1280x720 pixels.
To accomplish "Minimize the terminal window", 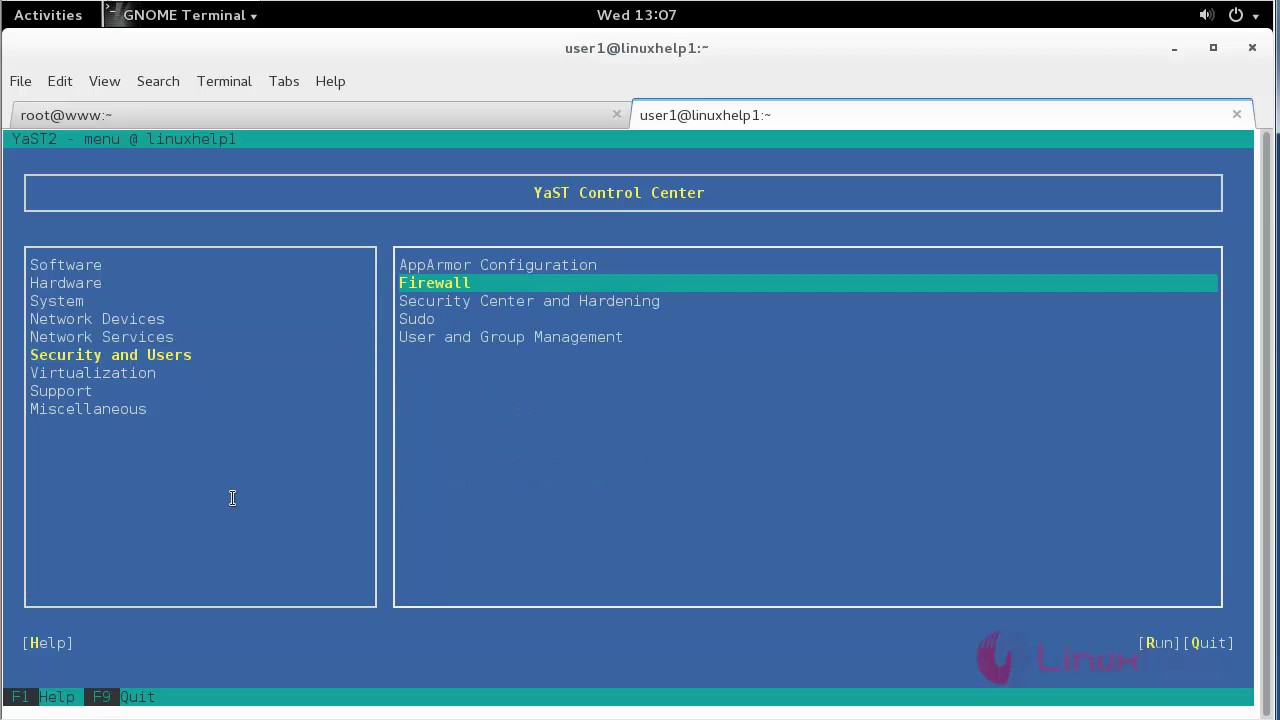I will (1175, 48).
